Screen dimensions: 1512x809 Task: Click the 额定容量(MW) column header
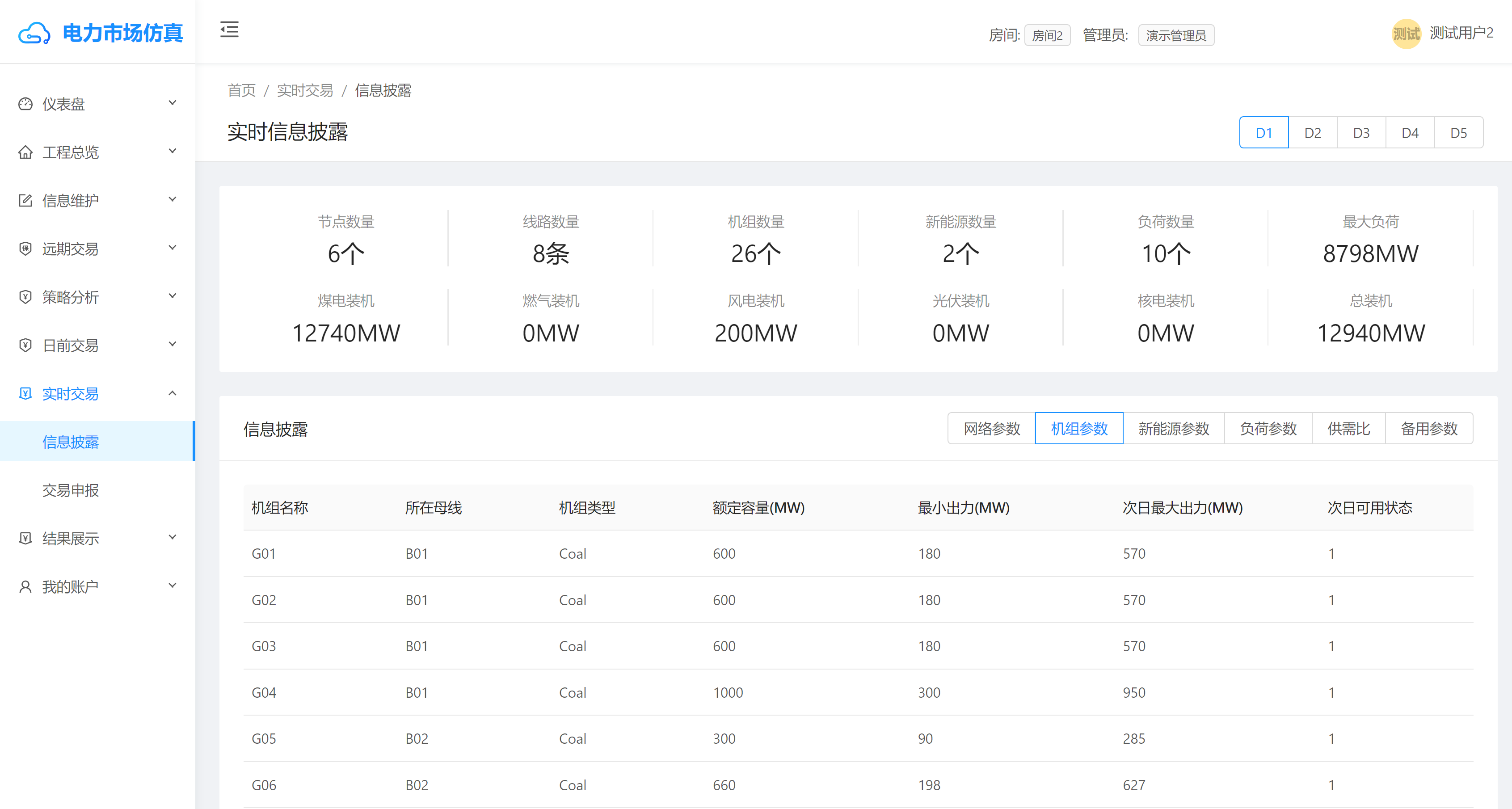click(758, 507)
